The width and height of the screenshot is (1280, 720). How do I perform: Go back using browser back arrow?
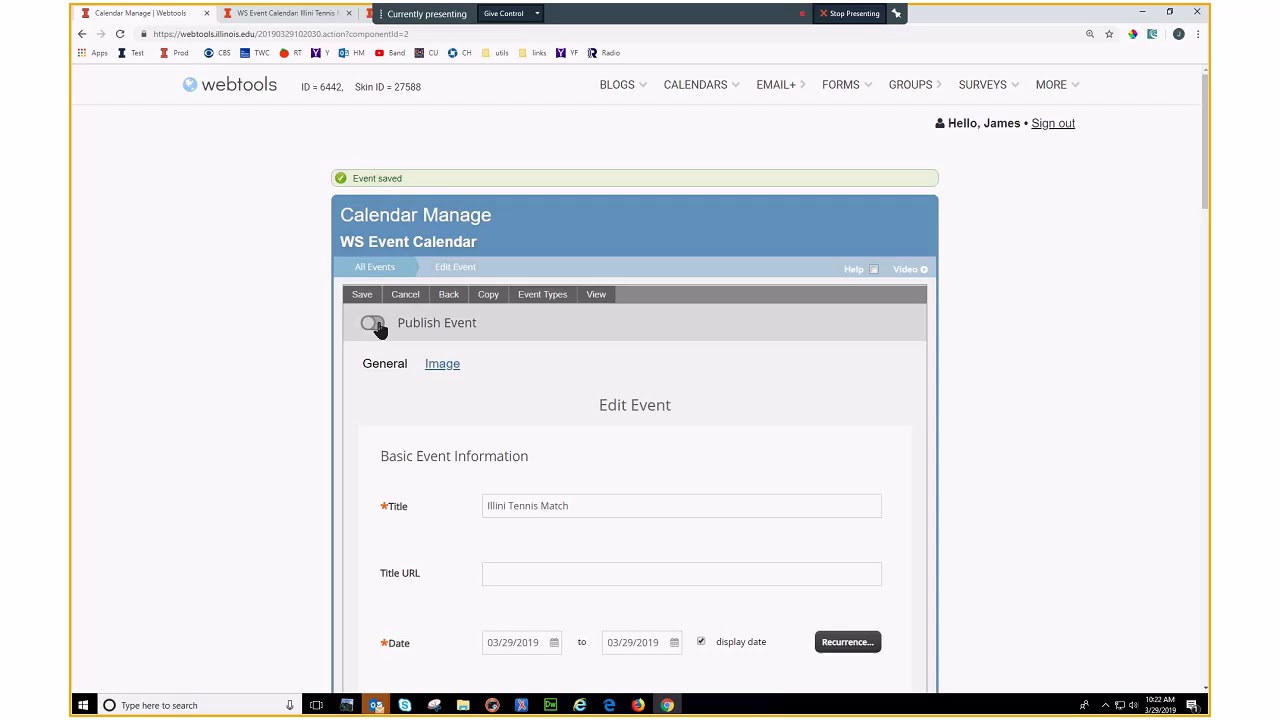point(82,34)
